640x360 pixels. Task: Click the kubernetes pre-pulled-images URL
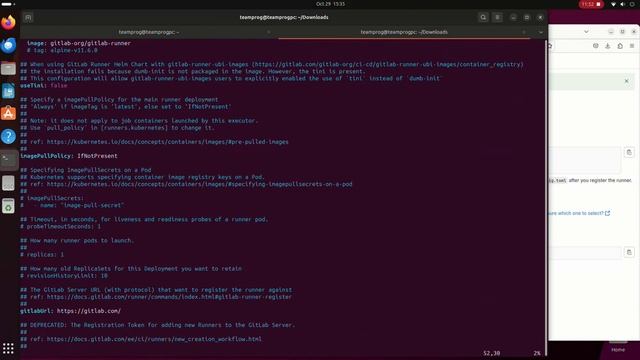tap(168, 142)
